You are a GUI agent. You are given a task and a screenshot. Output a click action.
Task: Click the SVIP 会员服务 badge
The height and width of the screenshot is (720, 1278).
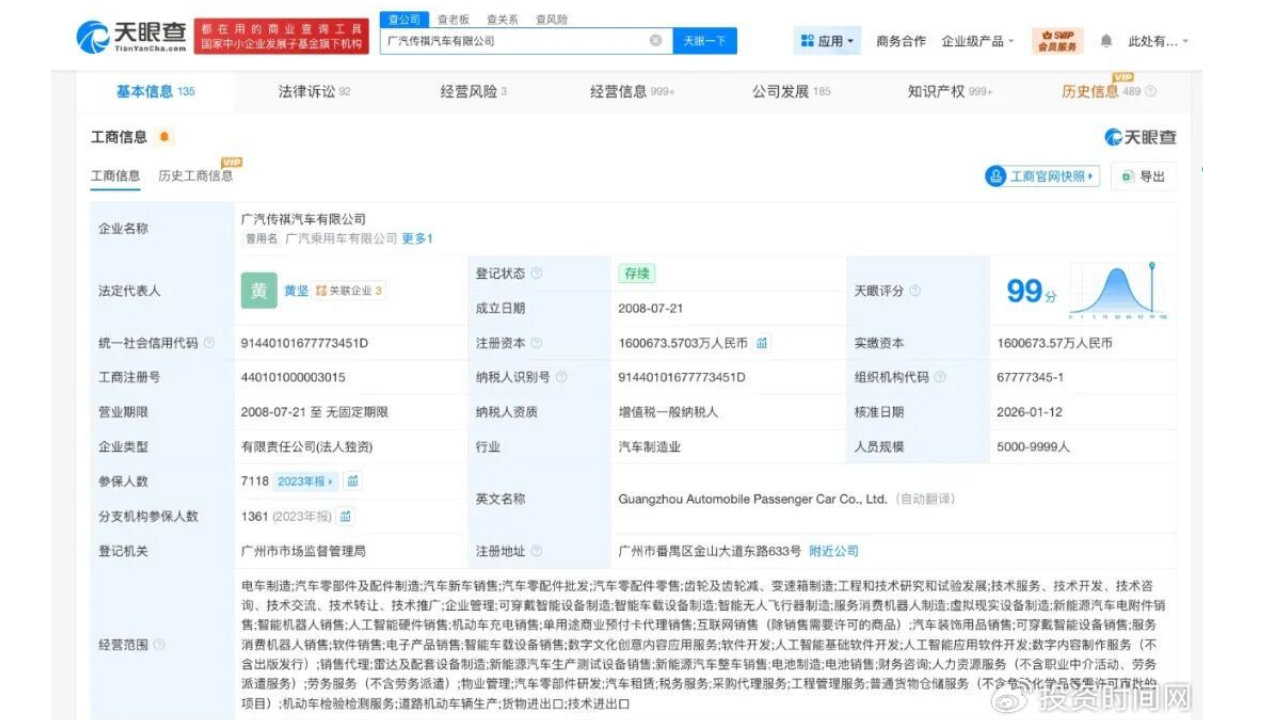[1057, 40]
